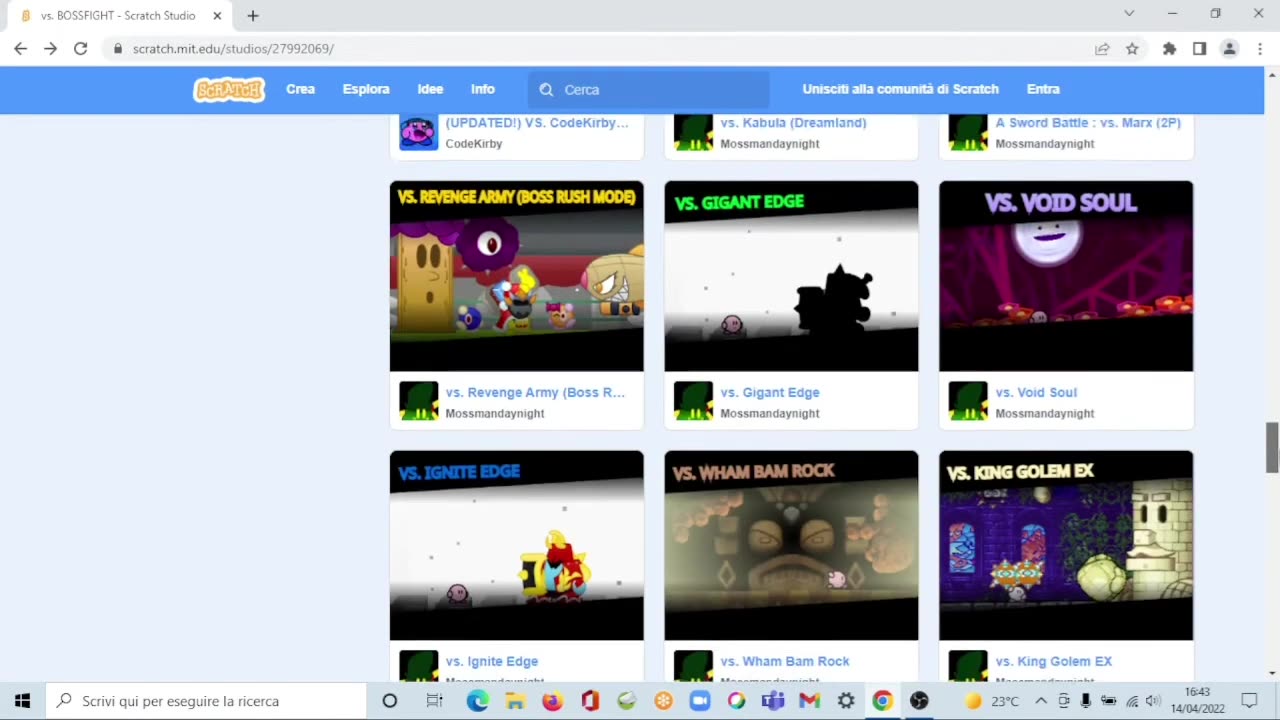
Task: Open A Sword Battle vs. Marx link
Action: [1088, 123]
